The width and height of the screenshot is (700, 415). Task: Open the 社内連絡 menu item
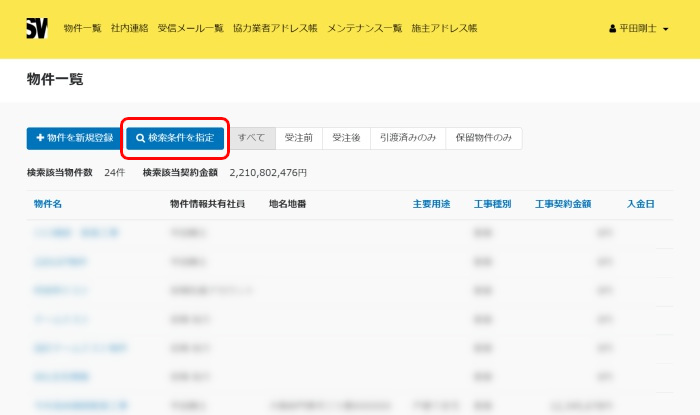pos(129,29)
